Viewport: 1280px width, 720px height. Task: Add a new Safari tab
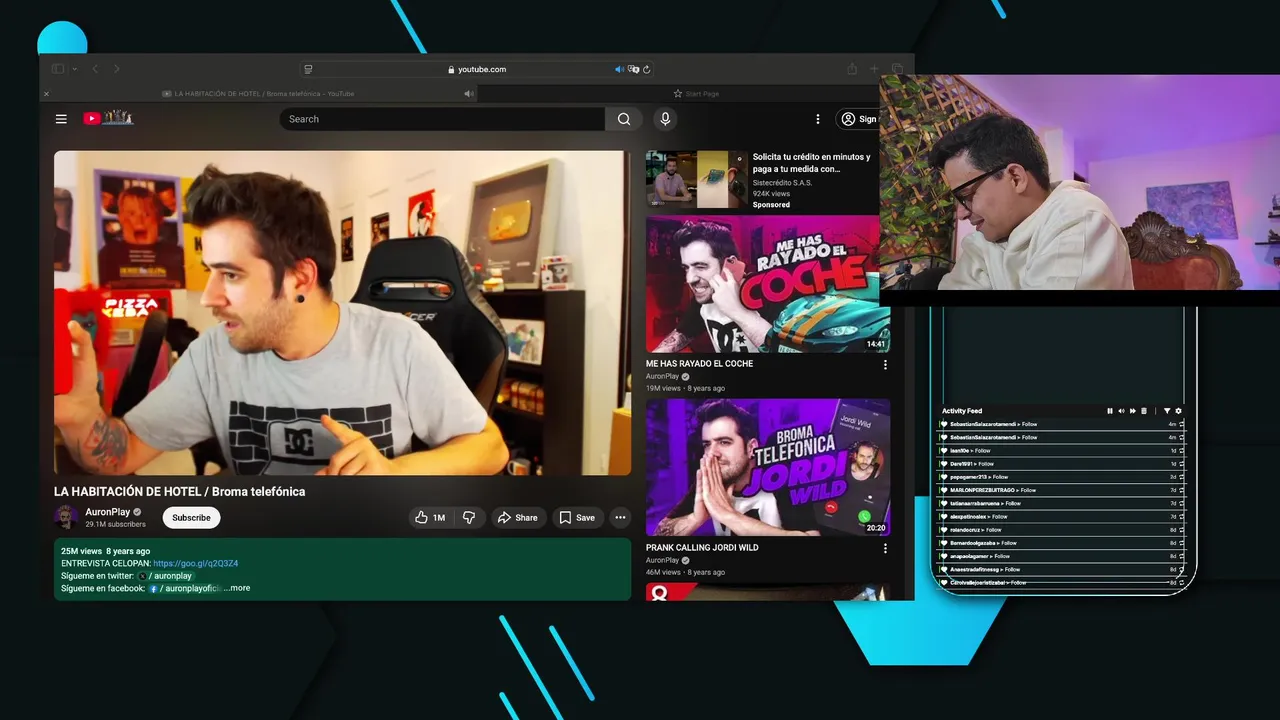[874, 69]
